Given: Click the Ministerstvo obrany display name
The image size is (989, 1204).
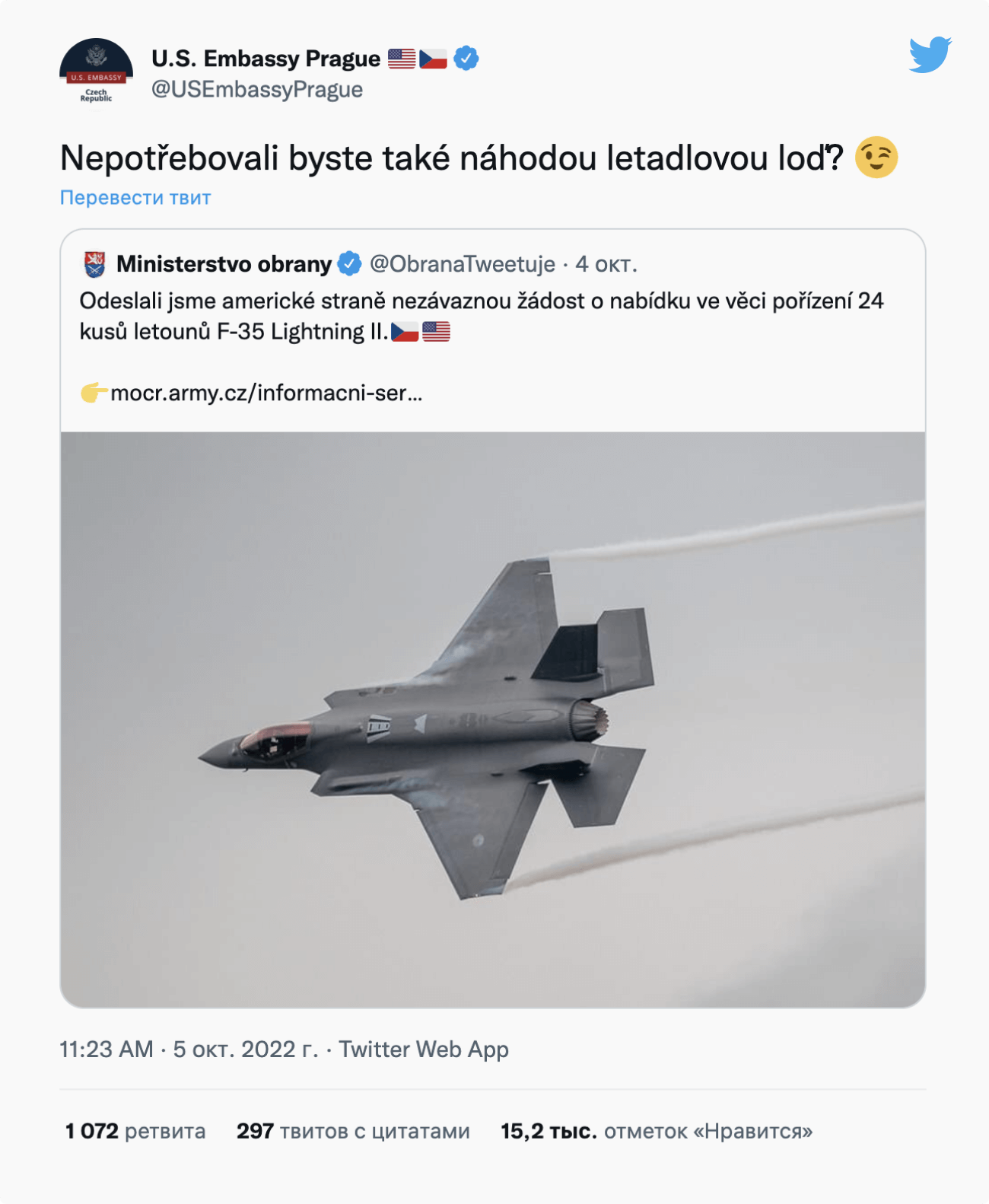Looking at the screenshot, I should point(224,264).
